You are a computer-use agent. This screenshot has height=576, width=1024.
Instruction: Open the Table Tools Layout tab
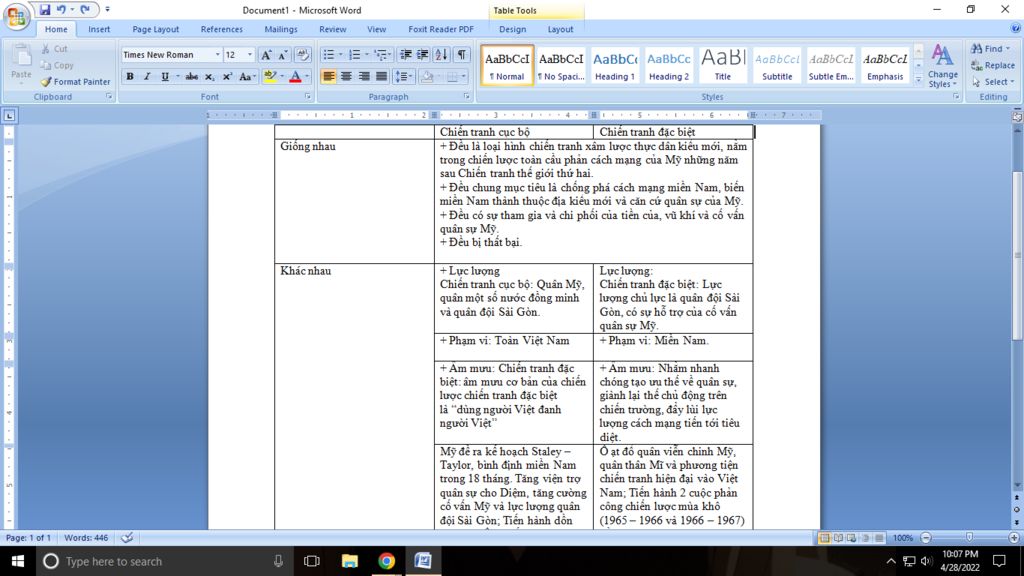click(560, 29)
